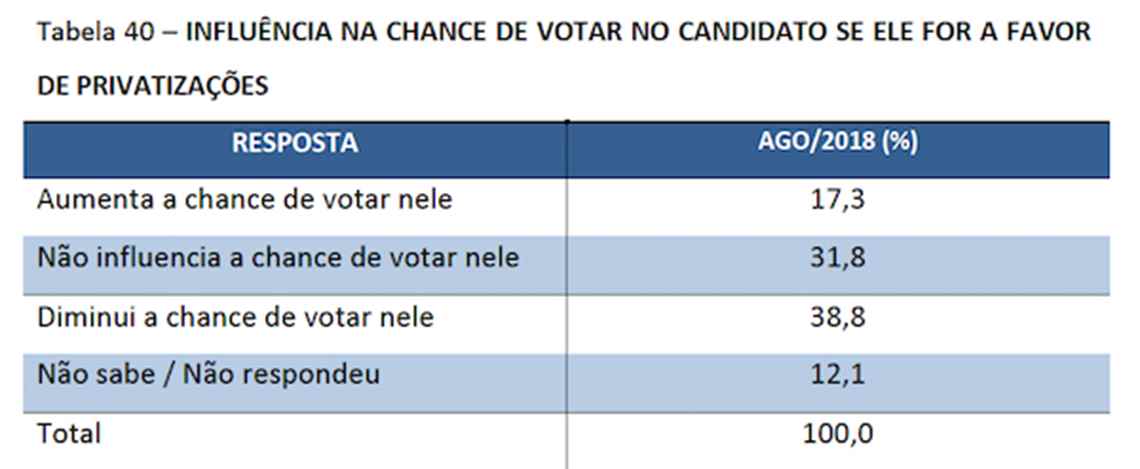1140x469 pixels.
Task: Select the 31,8 value cell
Action: [x=838, y=259]
